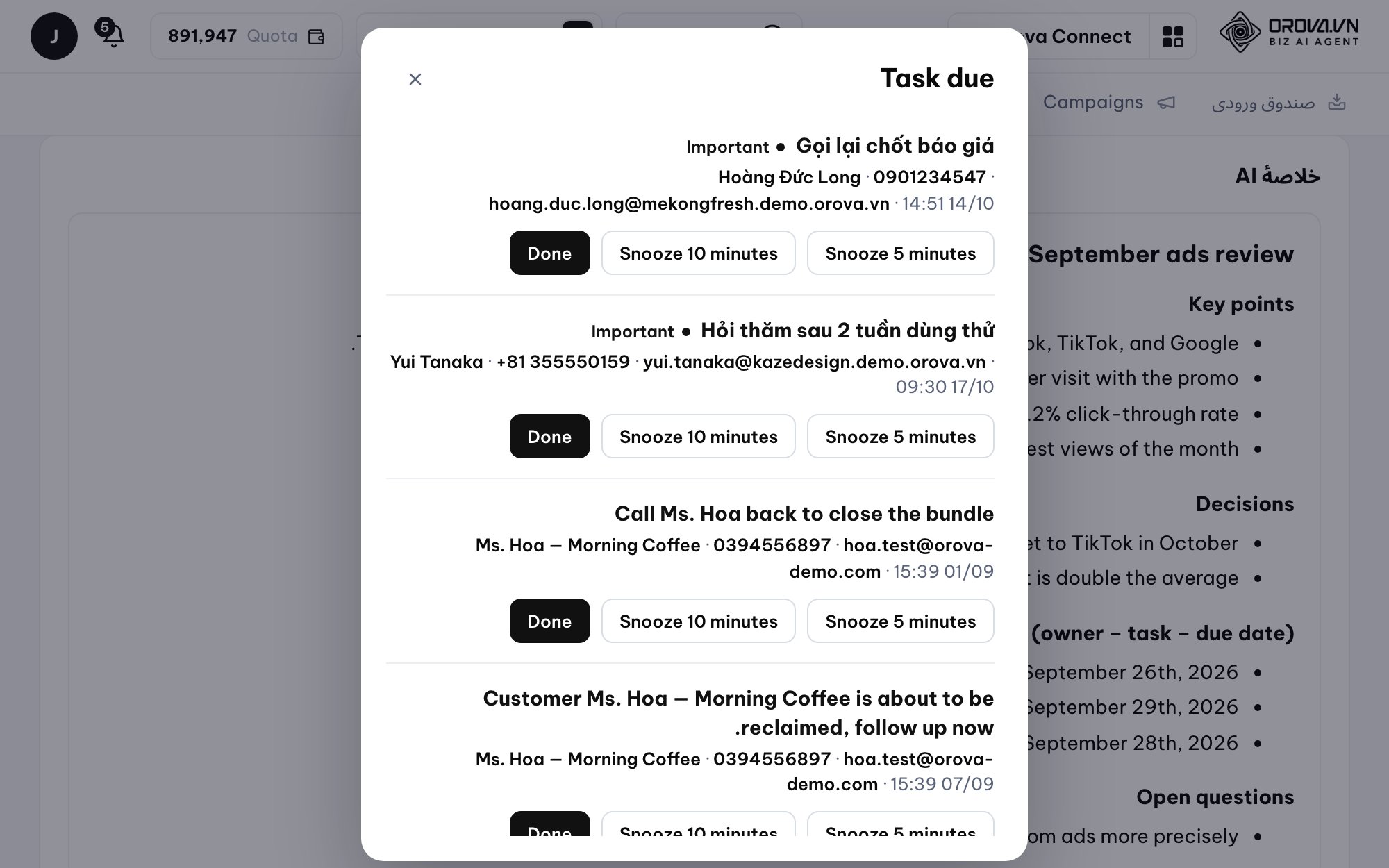Open the Campaigns tab
1389x868 pixels.
tap(1109, 102)
